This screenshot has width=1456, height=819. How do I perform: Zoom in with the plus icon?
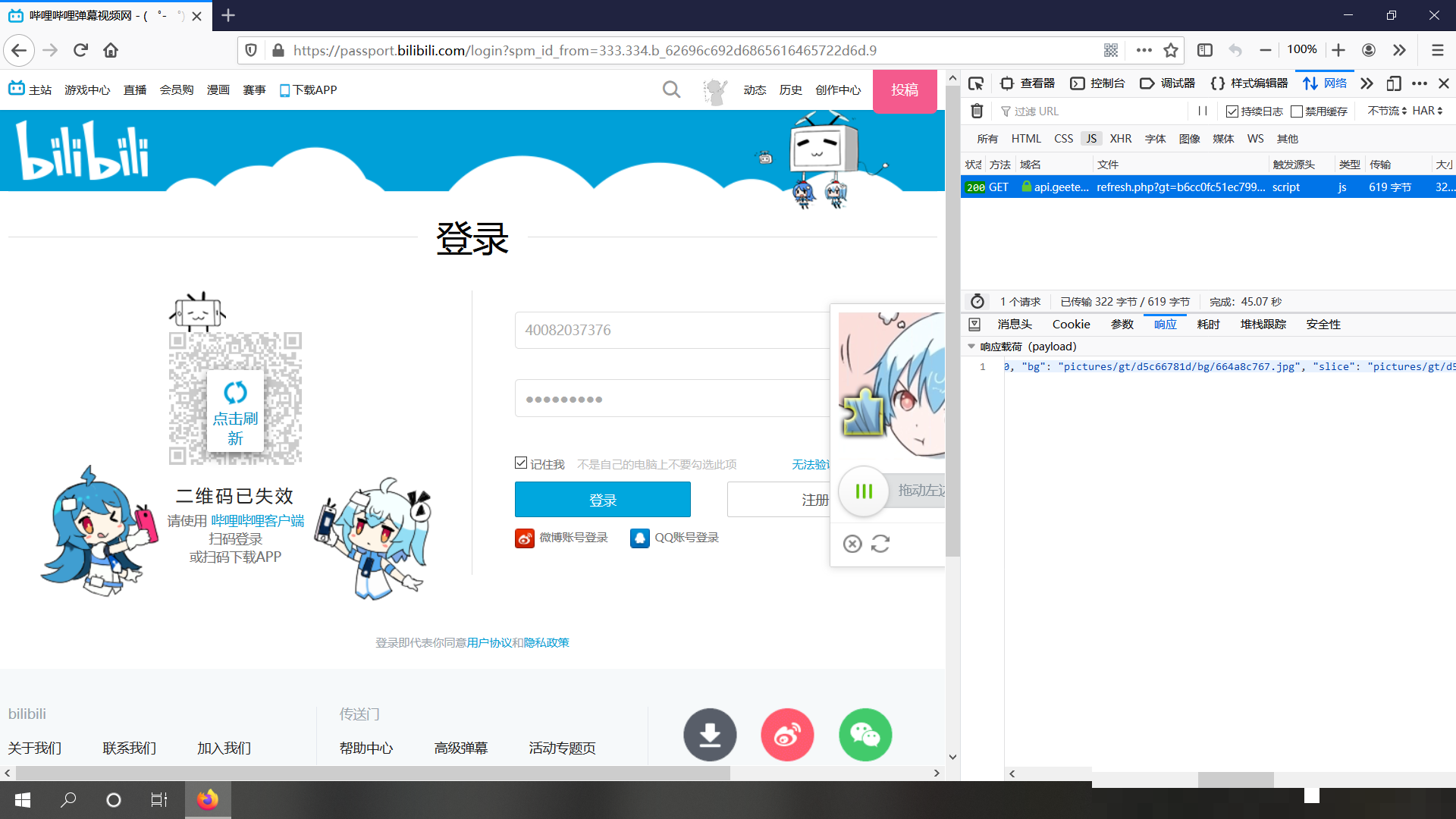[x=1338, y=50]
